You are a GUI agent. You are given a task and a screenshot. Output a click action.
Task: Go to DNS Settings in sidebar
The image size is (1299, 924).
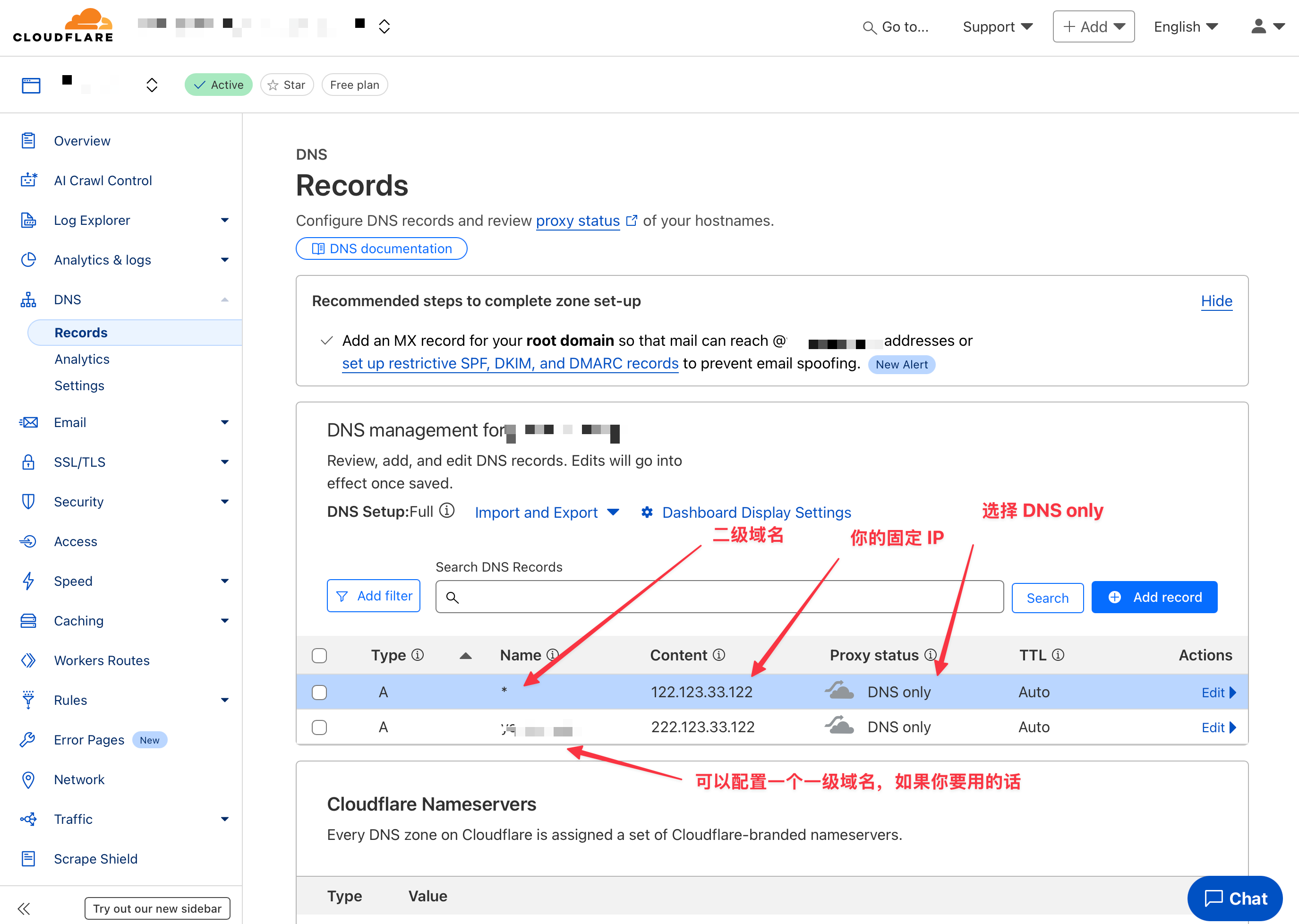coord(79,385)
